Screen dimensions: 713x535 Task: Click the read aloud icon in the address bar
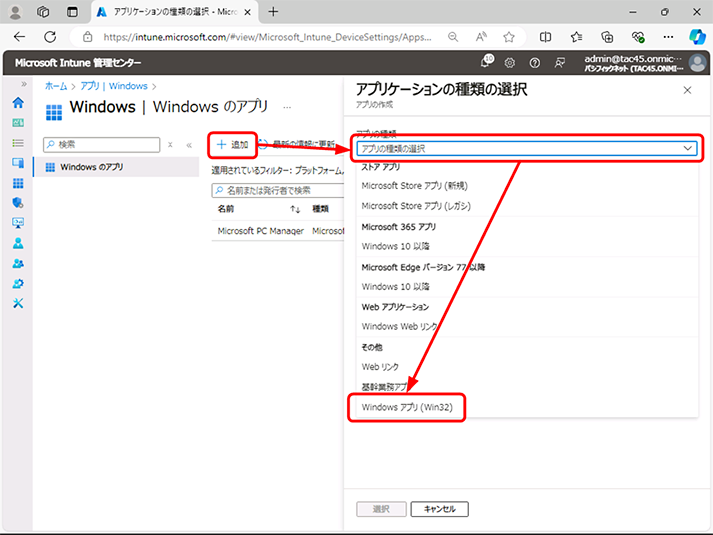point(481,37)
